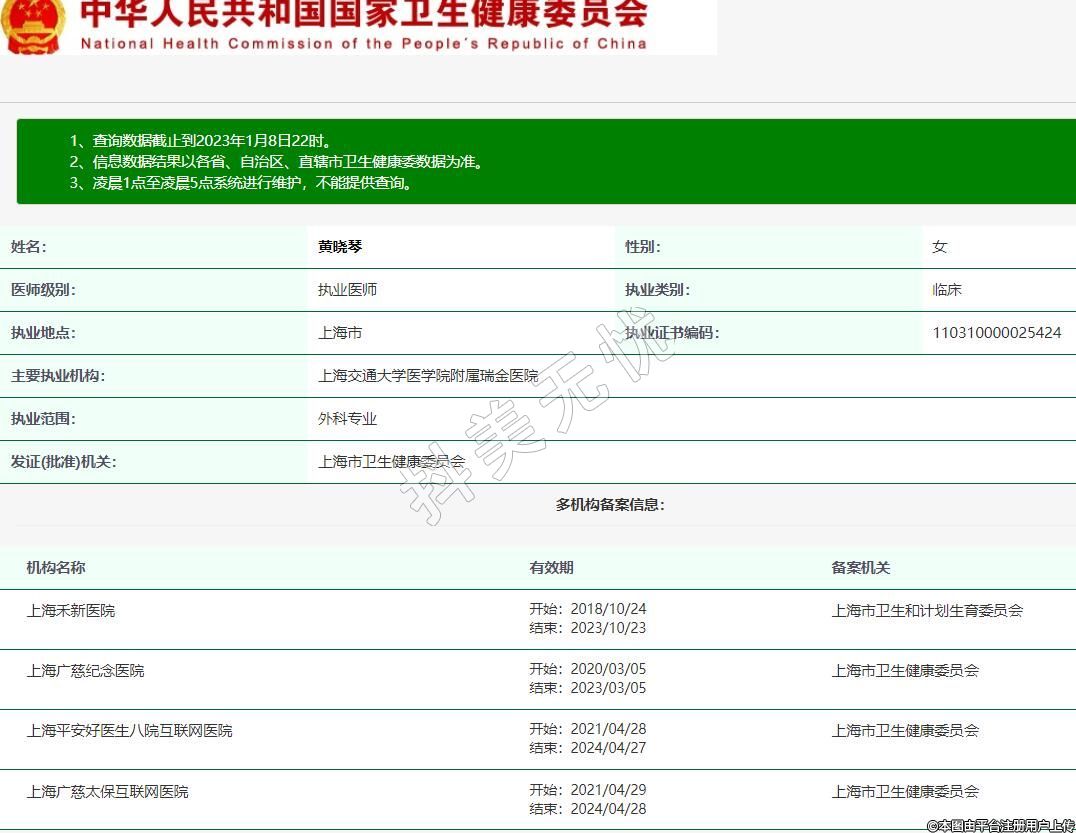Click 上海平安好医生八院互联网医院 in the table

pos(129,731)
